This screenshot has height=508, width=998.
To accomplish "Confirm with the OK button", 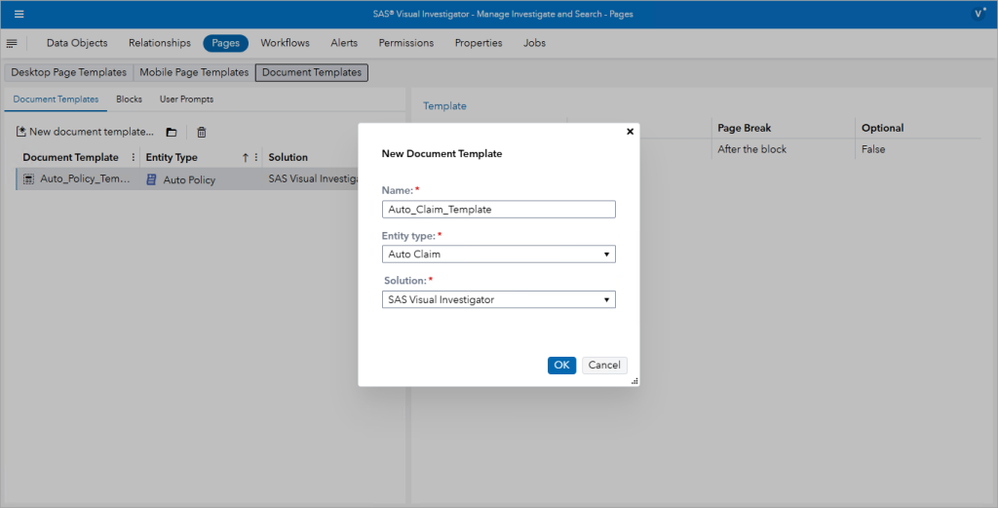I will (x=561, y=365).
